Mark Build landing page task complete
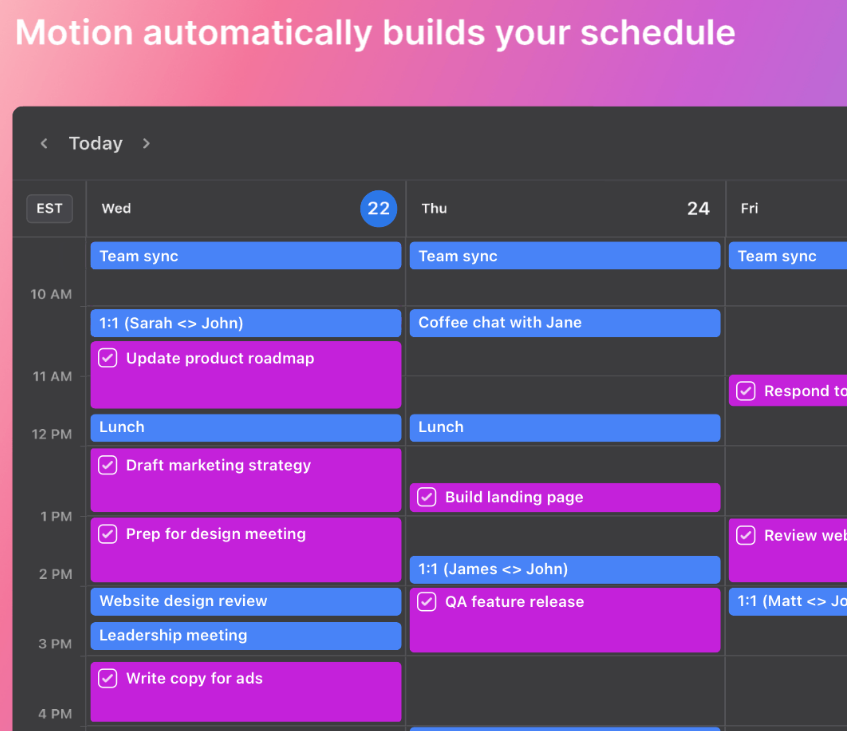The width and height of the screenshot is (847, 731). pos(427,497)
